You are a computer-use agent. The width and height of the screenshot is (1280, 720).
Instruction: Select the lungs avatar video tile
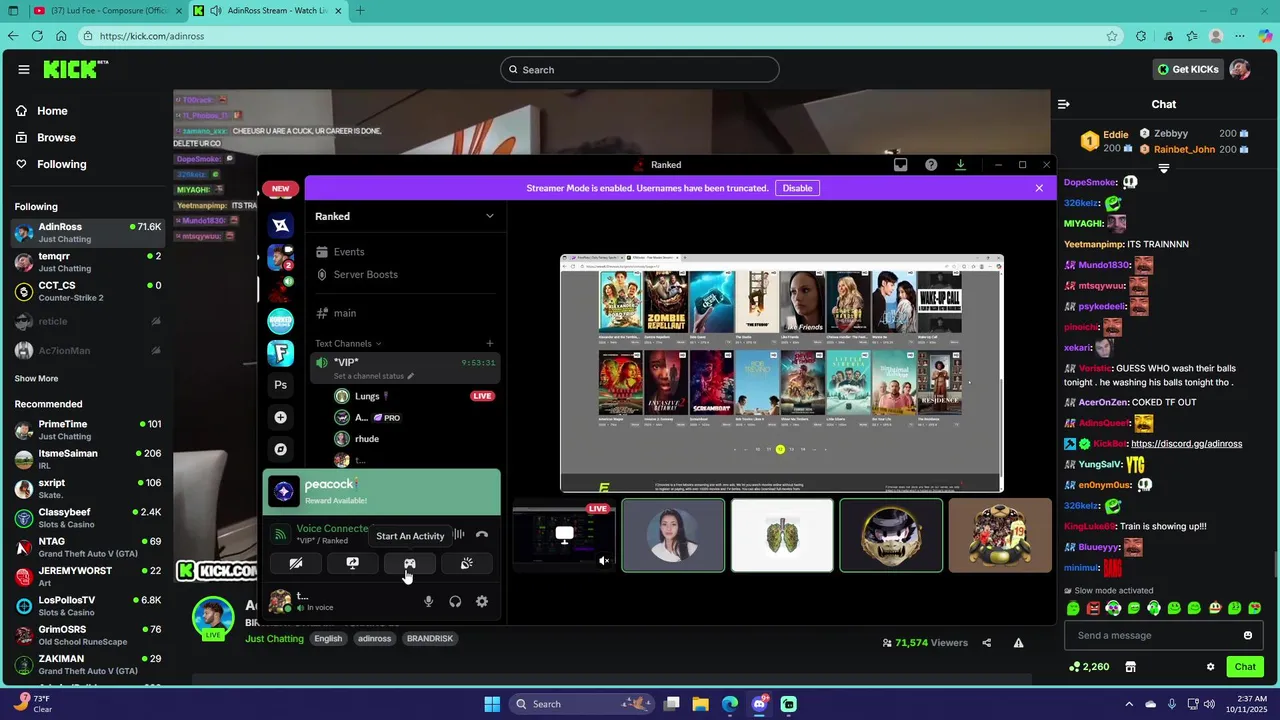(x=782, y=536)
